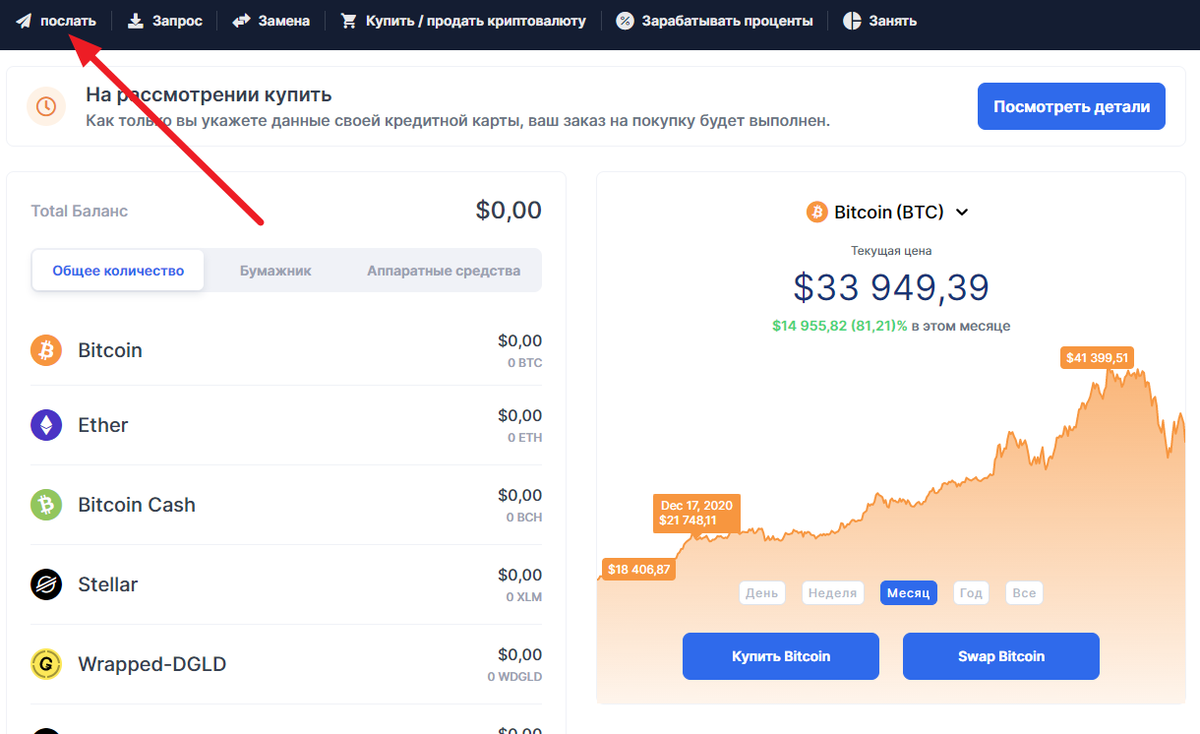Image resolution: width=1200 pixels, height=734 pixels.
Task: Click the 0 XLM balance value
Action: 524,597
